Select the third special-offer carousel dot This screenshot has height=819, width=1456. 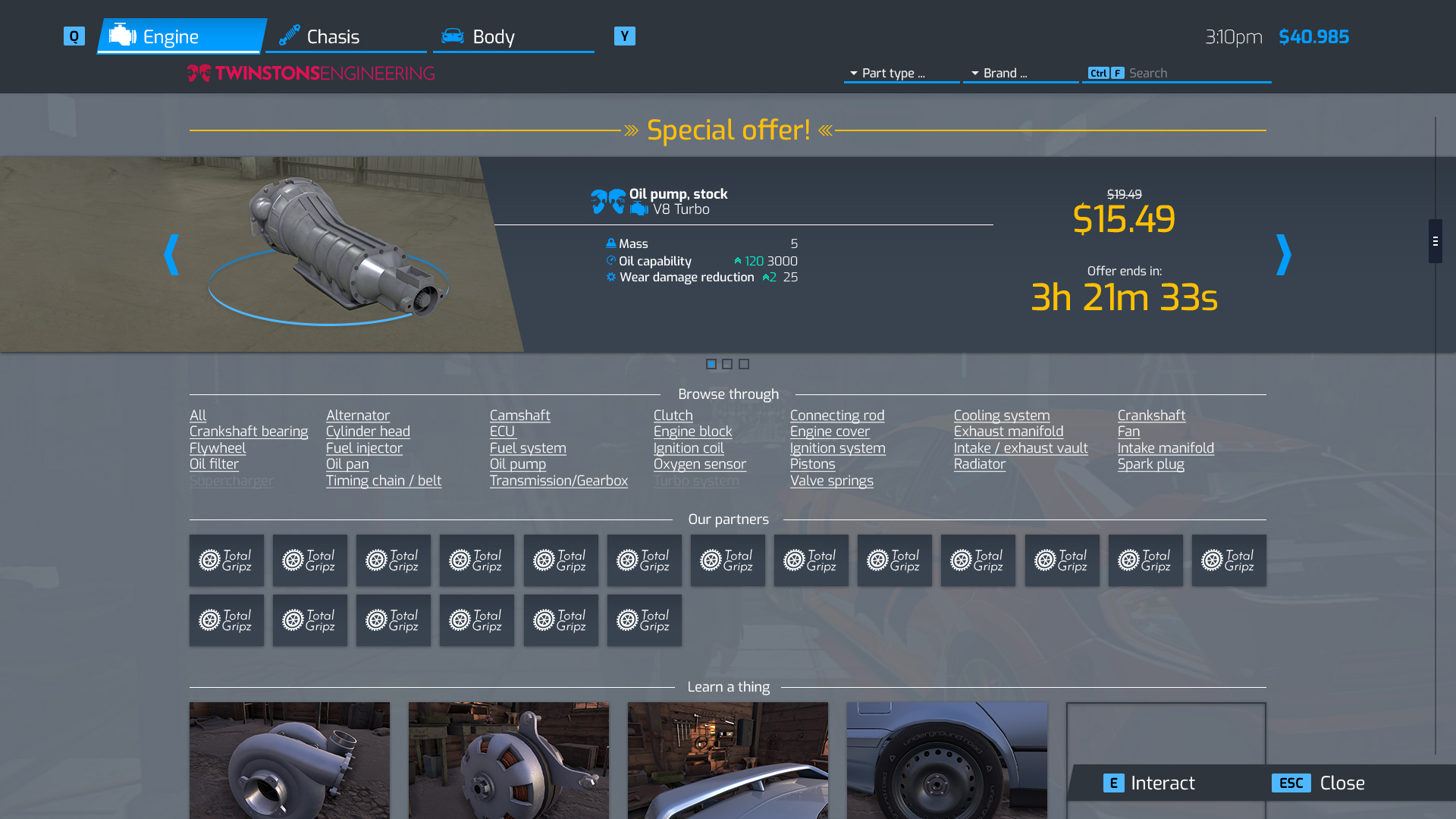coord(744,364)
